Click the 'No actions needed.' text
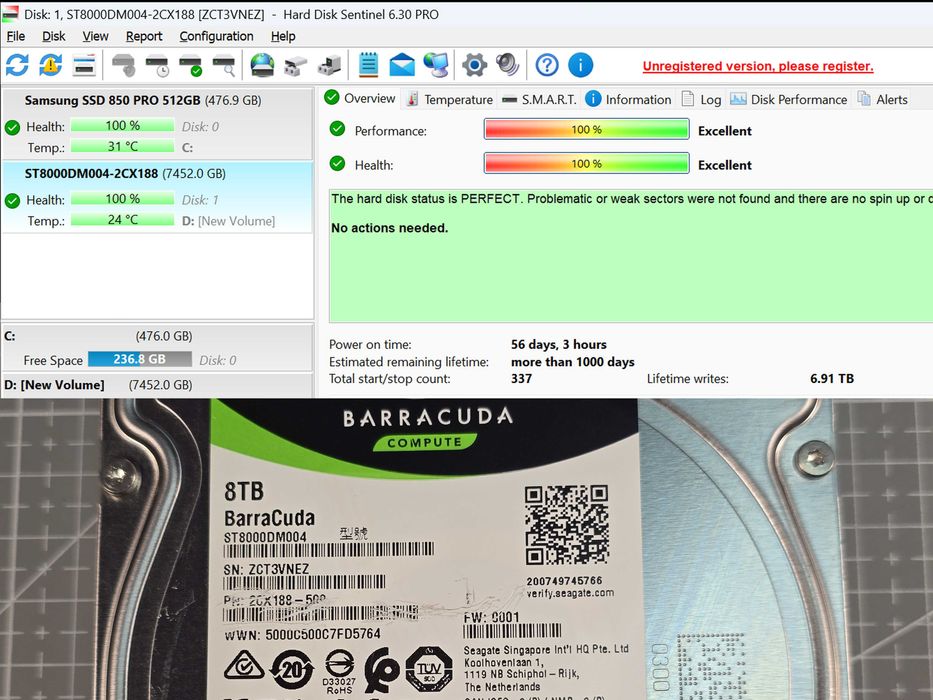This screenshot has height=700, width=933. tap(390, 228)
